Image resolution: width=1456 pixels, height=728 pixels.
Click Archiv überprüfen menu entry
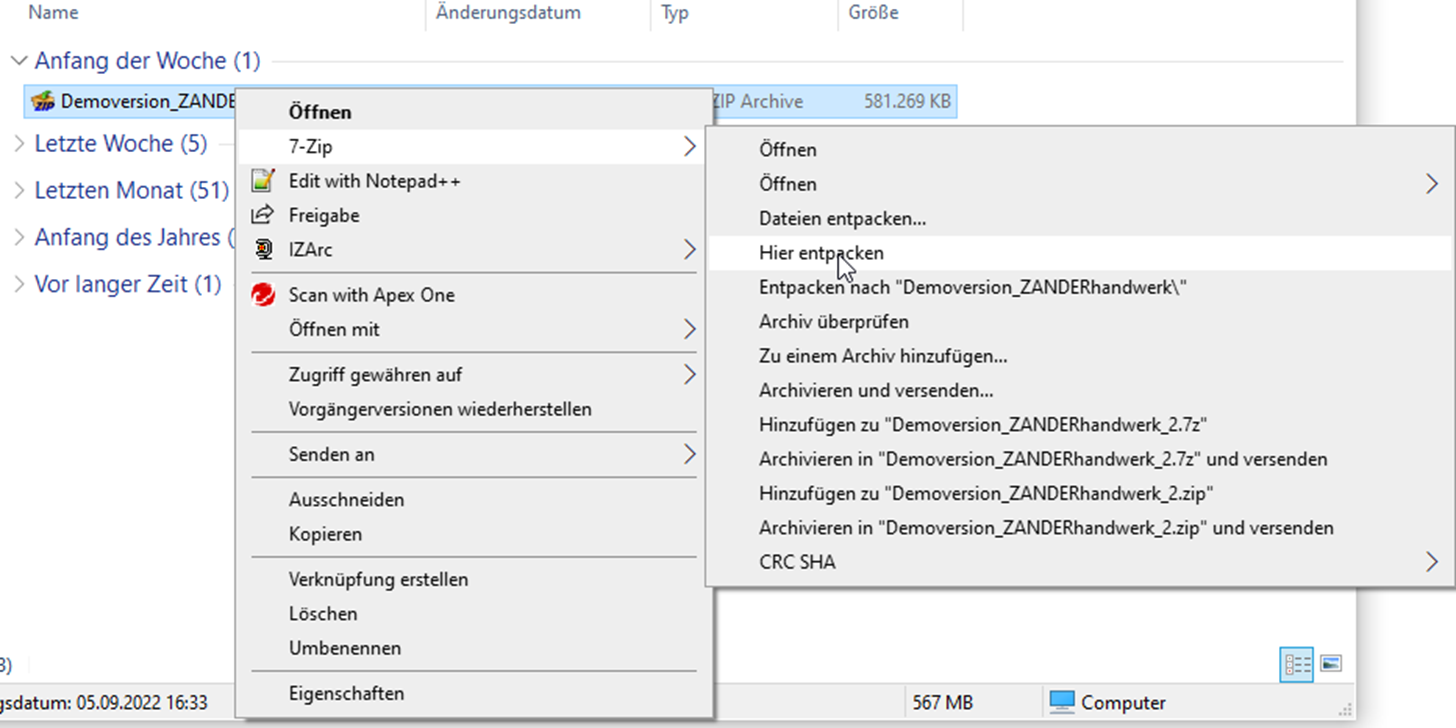pyautogui.click(x=833, y=322)
